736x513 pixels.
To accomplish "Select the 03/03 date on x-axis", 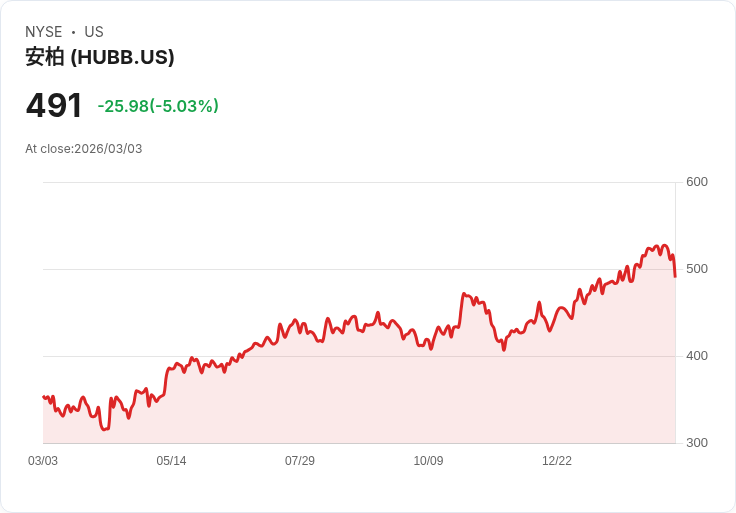I will pos(43,461).
